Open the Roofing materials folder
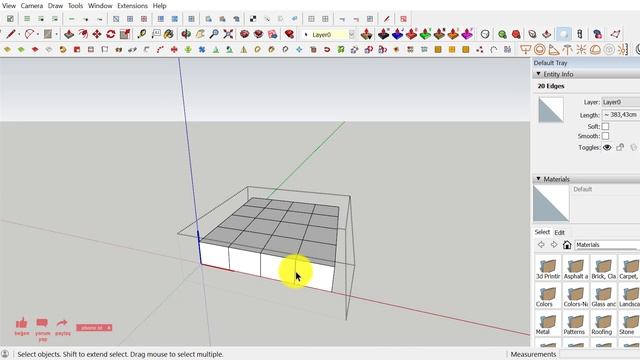The height and width of the screenshot is (360, 640). point(603,324)
